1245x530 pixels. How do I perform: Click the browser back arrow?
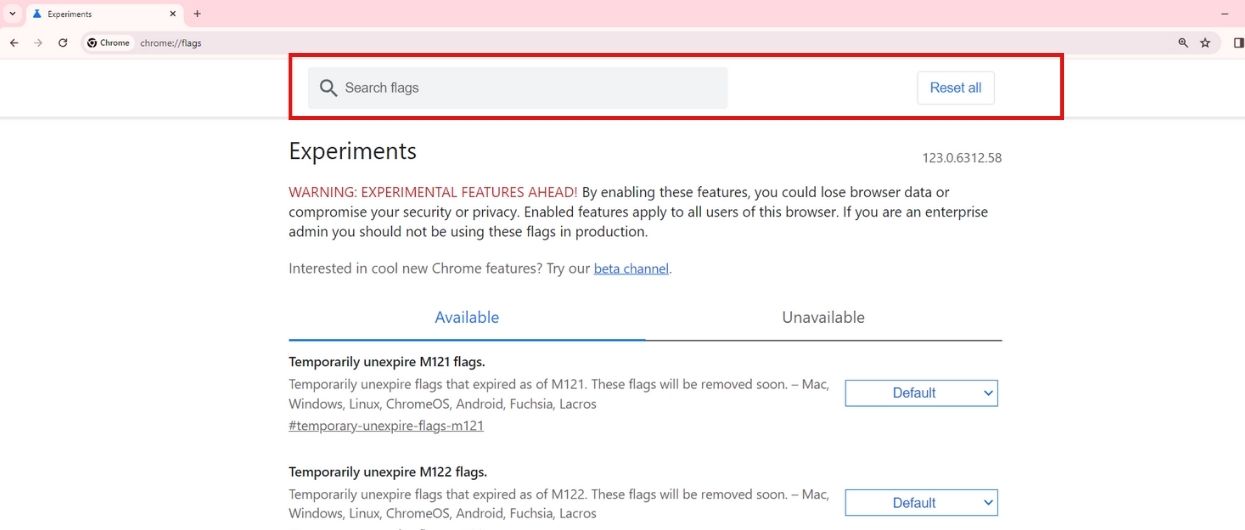14,43
